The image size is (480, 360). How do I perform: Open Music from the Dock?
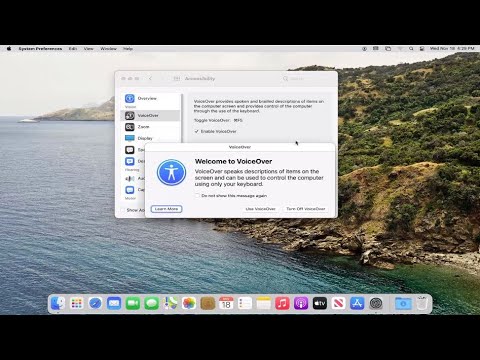282,303
